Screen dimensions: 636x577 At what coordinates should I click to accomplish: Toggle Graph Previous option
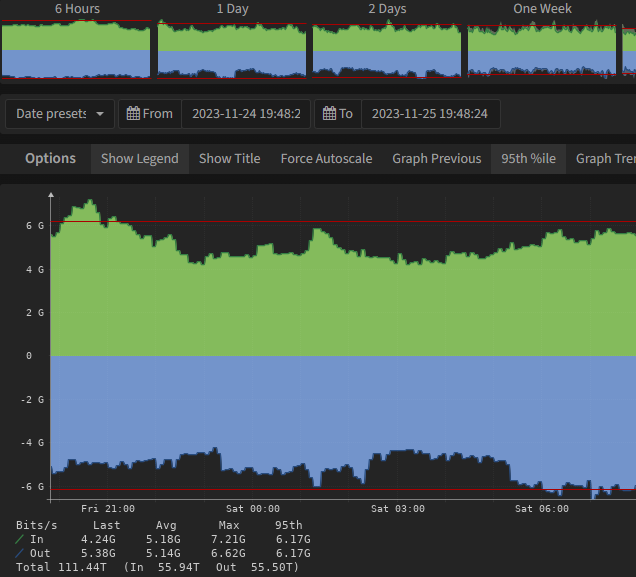[x=436, y=158]
